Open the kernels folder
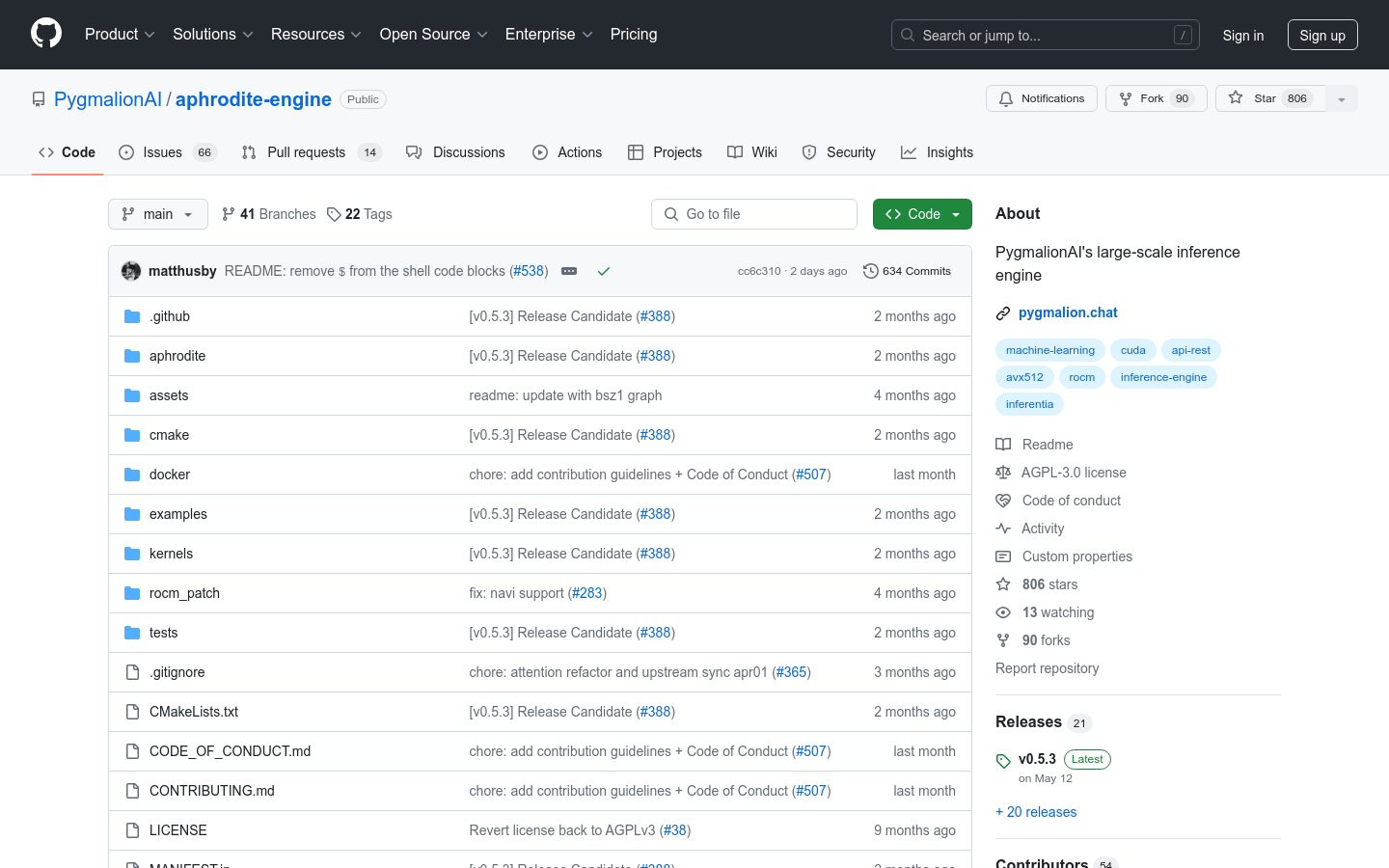 click(x=171, y=554)
